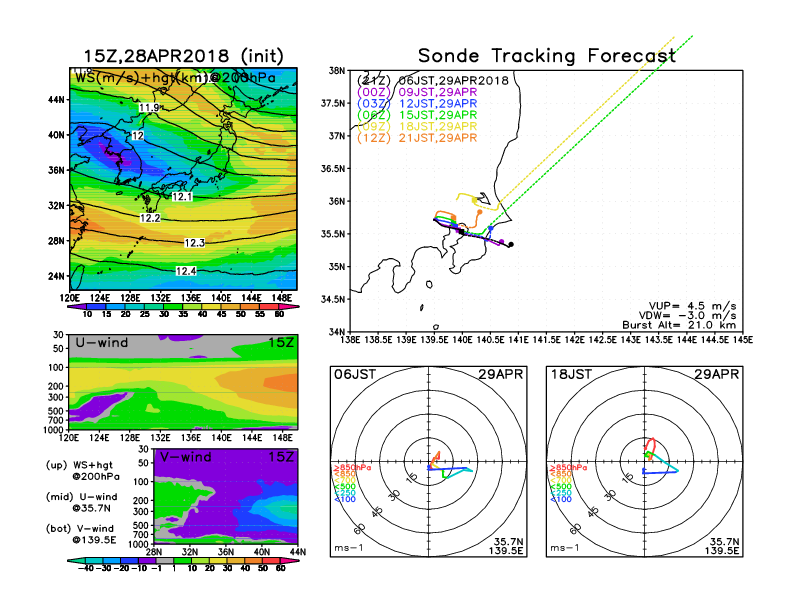The width and height of the screenshot is (792, 612).
Task: Click the "12.3" height contour label
Action: pyautogui.click(x=194, y=243)
